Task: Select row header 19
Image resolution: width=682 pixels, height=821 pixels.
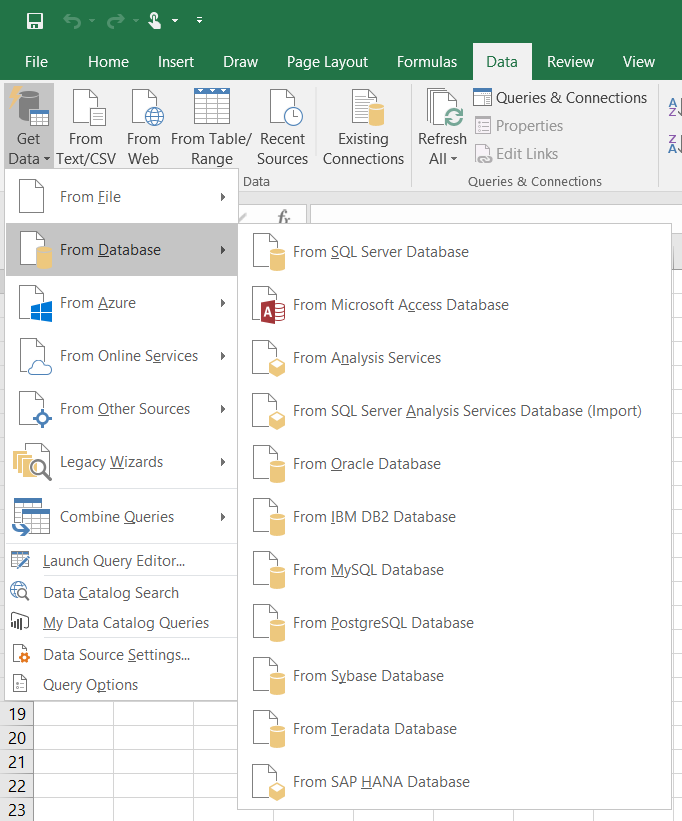Action: [17, 714]
